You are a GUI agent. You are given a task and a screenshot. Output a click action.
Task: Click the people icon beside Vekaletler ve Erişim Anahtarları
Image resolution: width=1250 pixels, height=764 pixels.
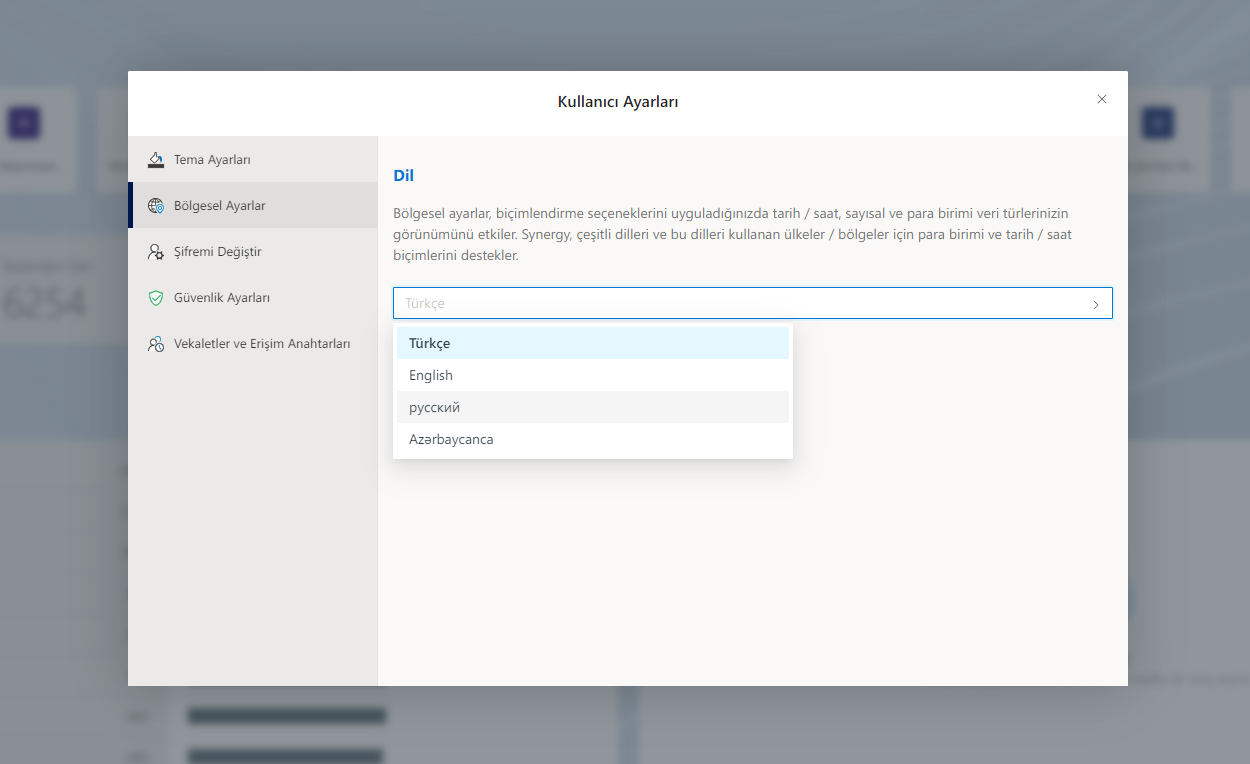[157, 343]
